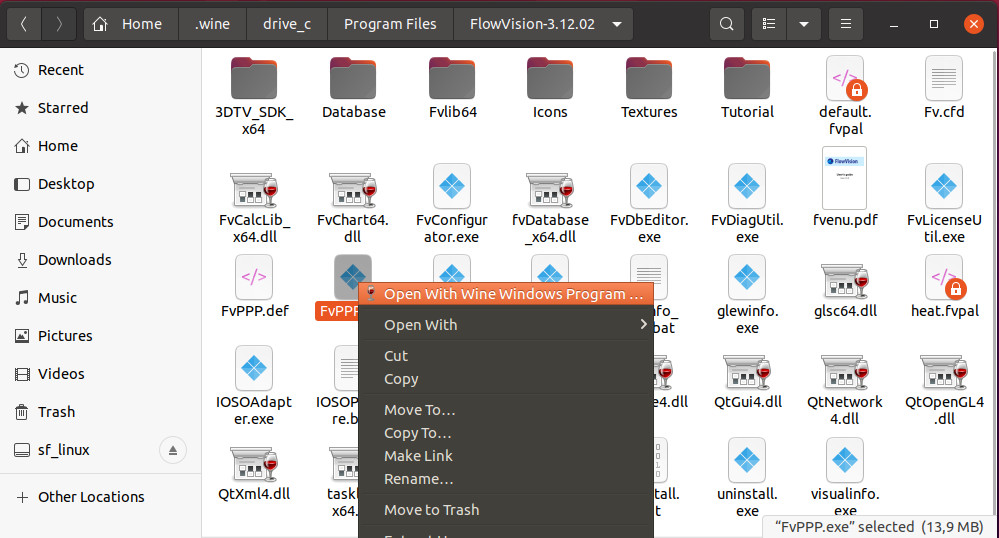Open the hamburger main menu

[x=846, y=24]
